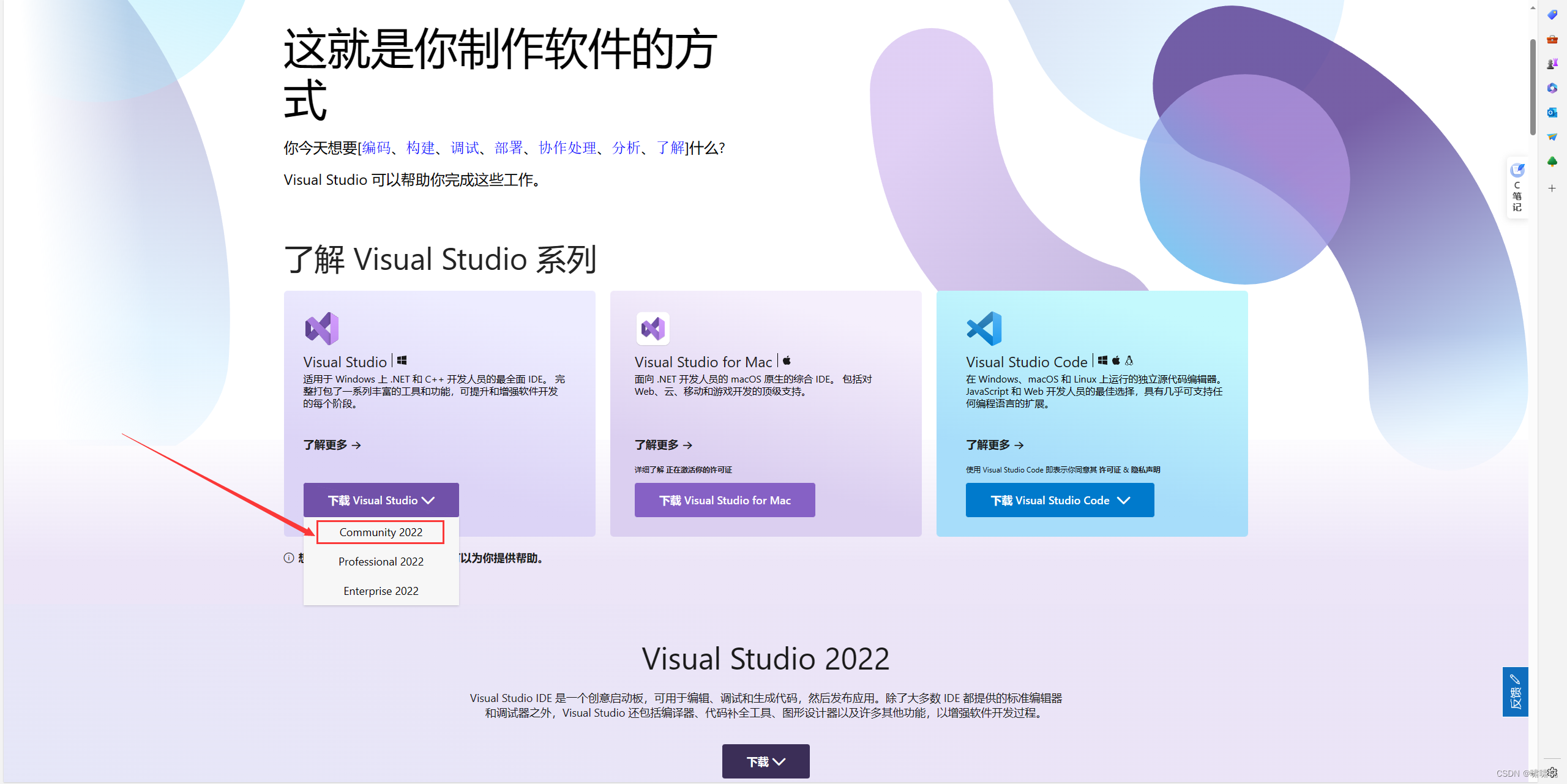Screen dimensions: 1567x784
Task: Click 了解更多 in the Visual Studio card
Action: 332,445
